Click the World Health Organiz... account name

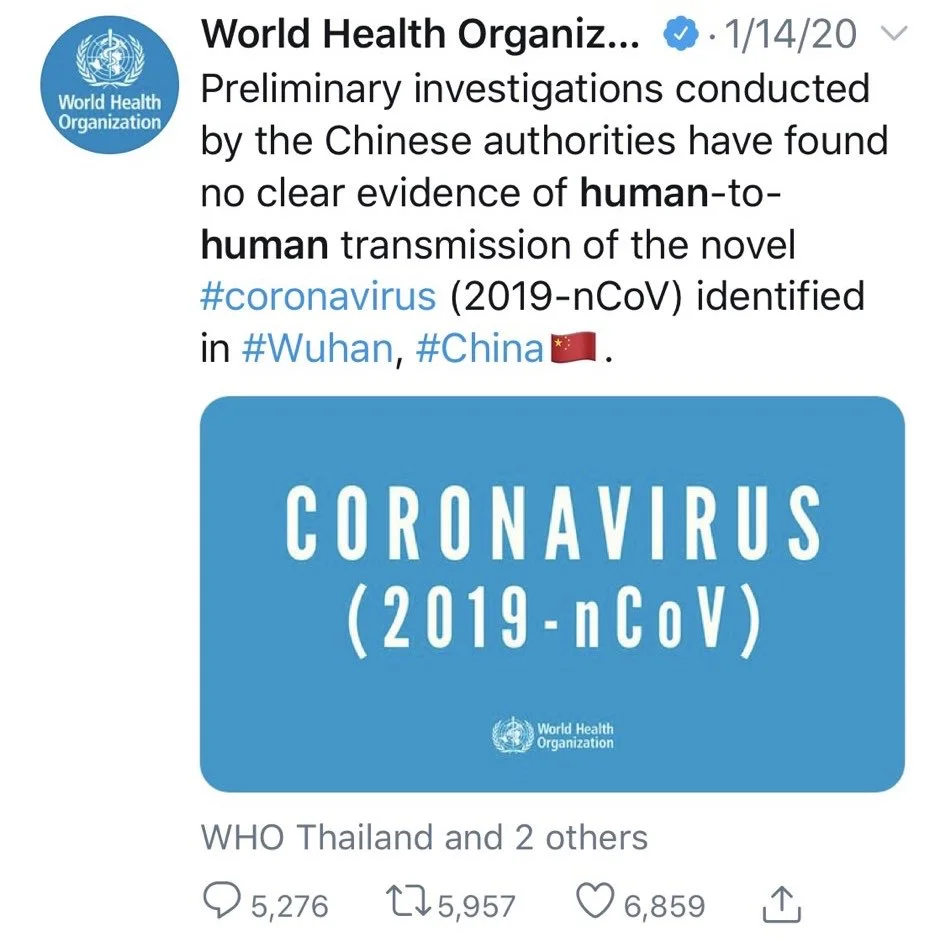coord(421,35)
